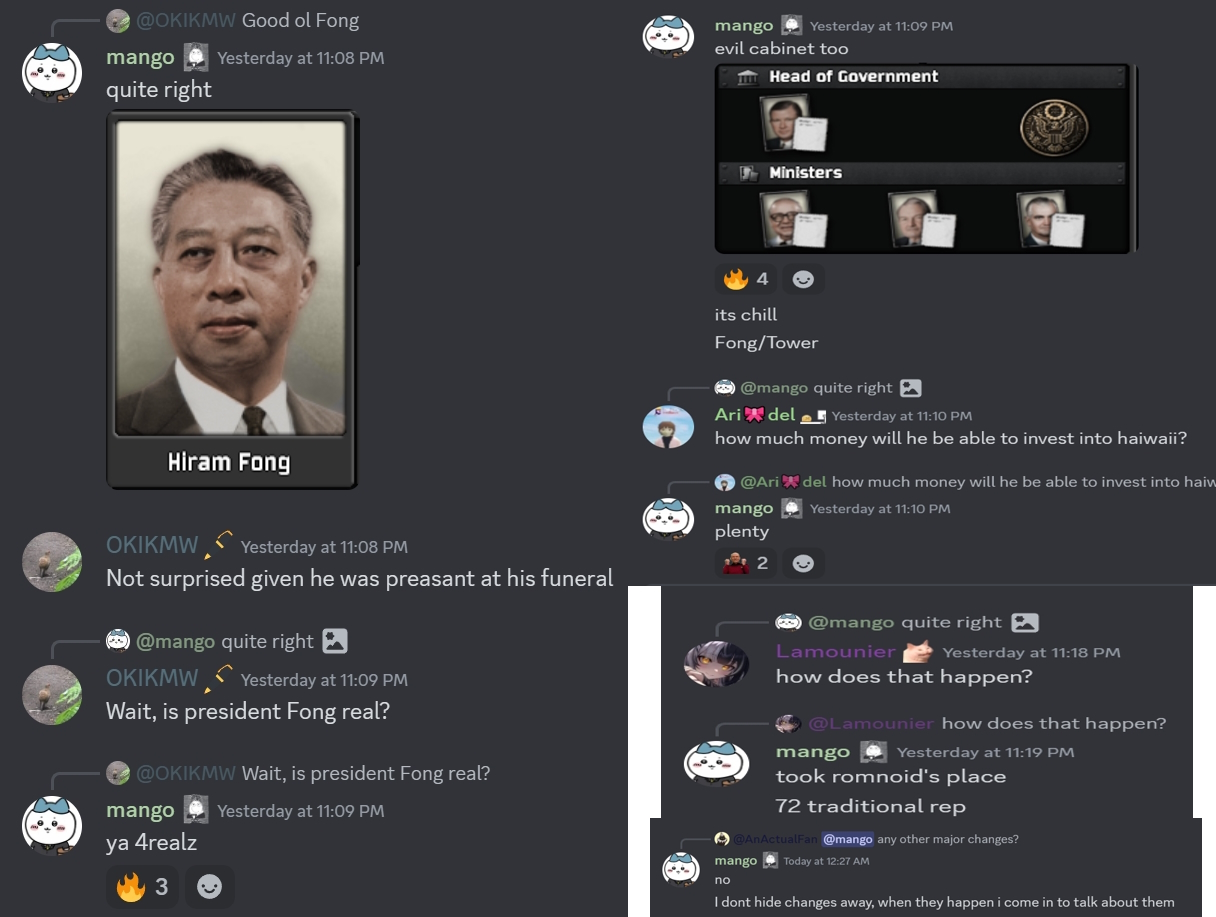This screenshot has height=917, width=1216.
Task: Click the fire reaction with count 4
Action: pos(745,279)
